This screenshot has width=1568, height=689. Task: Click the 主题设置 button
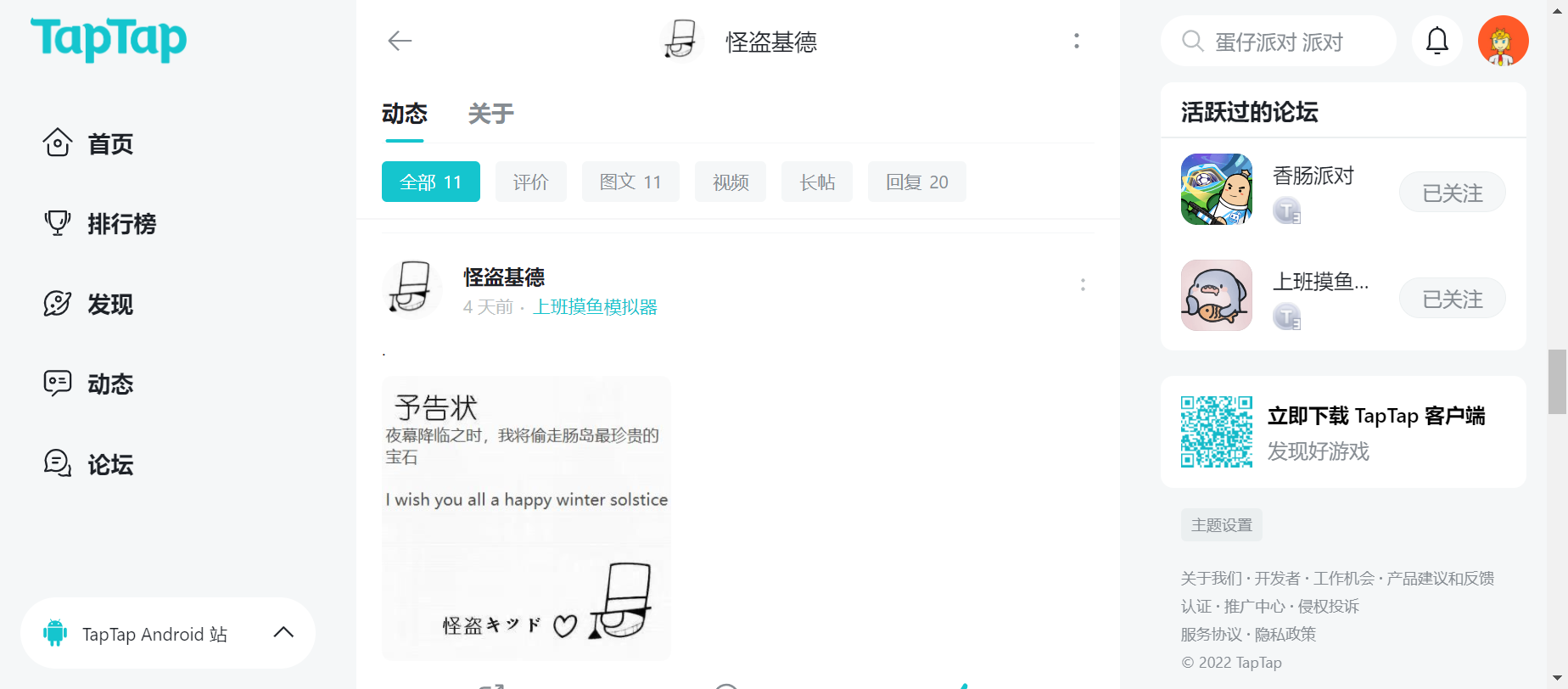[1222, 525]
